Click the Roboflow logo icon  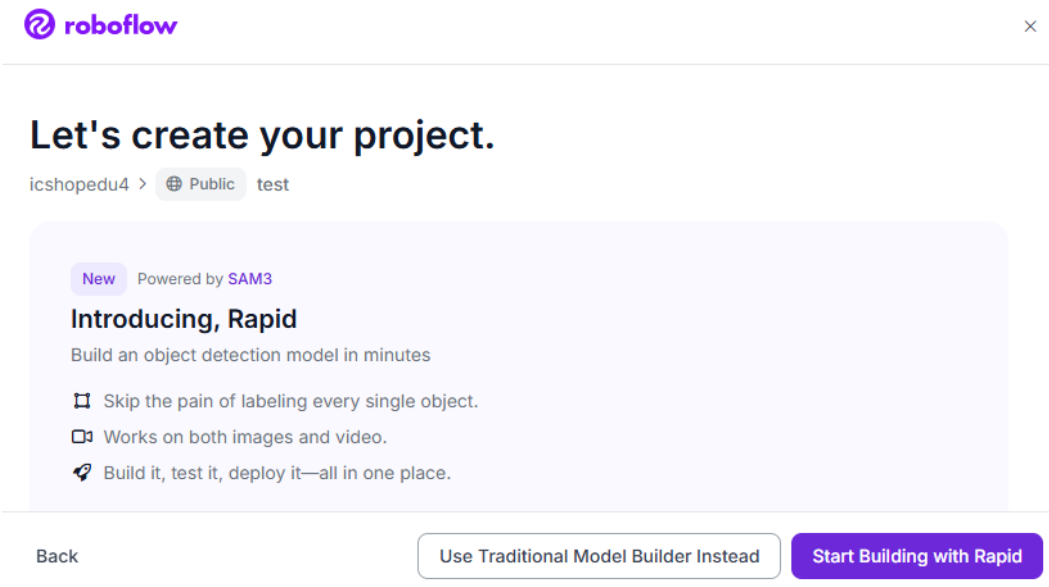pos(39,25)
